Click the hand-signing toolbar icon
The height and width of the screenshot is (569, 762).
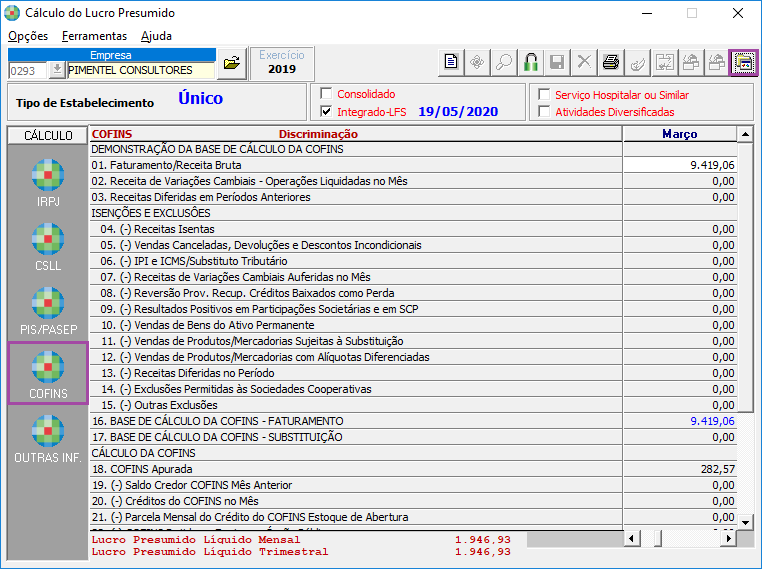(637, 62)
